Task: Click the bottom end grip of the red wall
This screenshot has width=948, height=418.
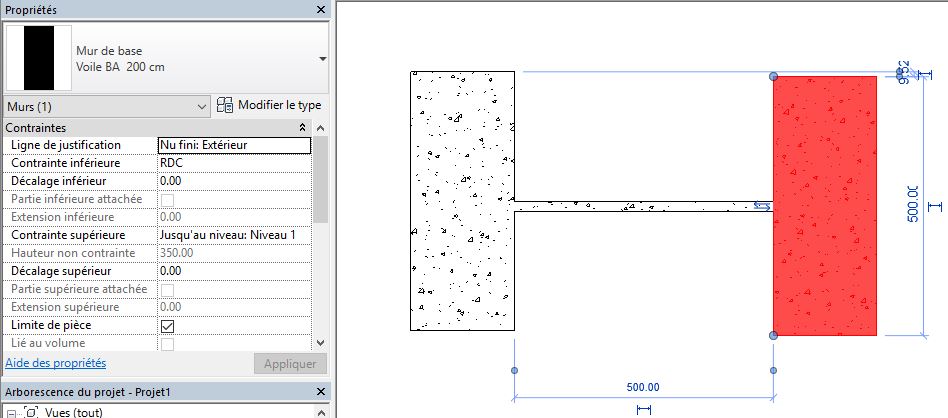Action: (772, 335)
